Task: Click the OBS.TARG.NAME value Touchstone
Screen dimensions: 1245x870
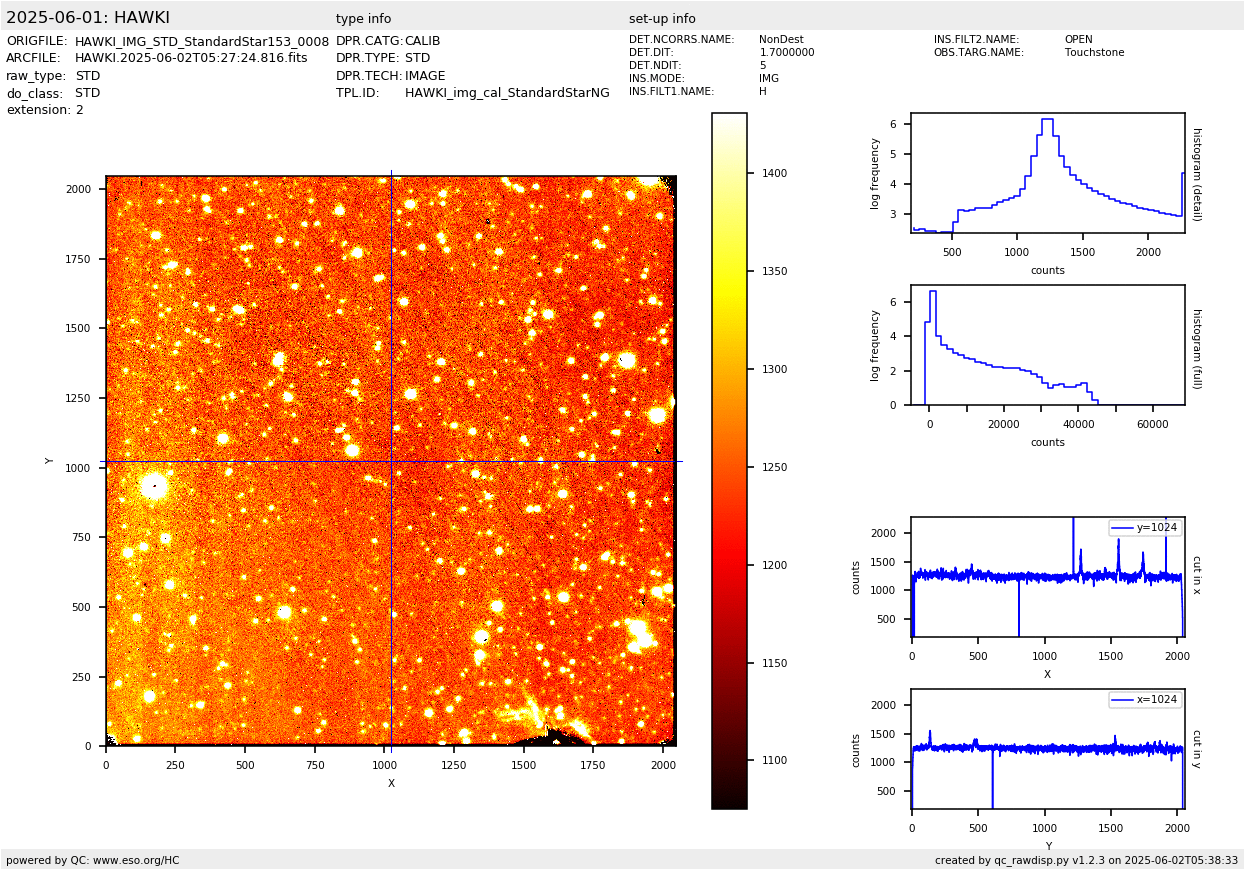Action: (1094, 53)
